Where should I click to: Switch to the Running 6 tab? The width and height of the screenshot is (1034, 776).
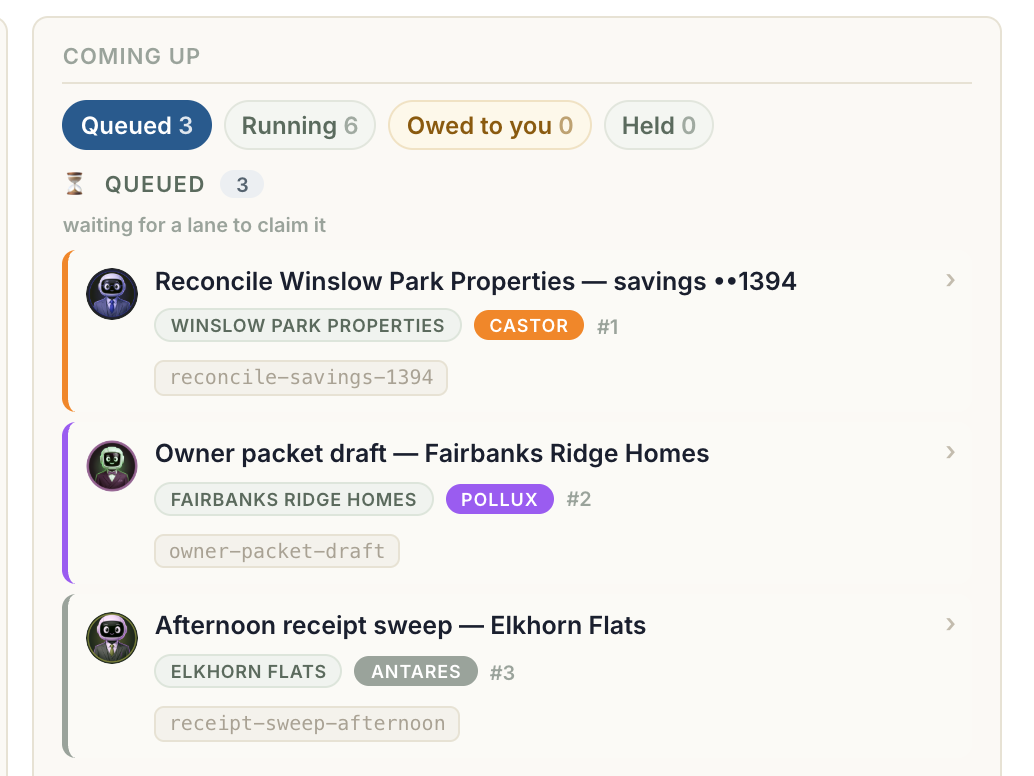[300, 125]
